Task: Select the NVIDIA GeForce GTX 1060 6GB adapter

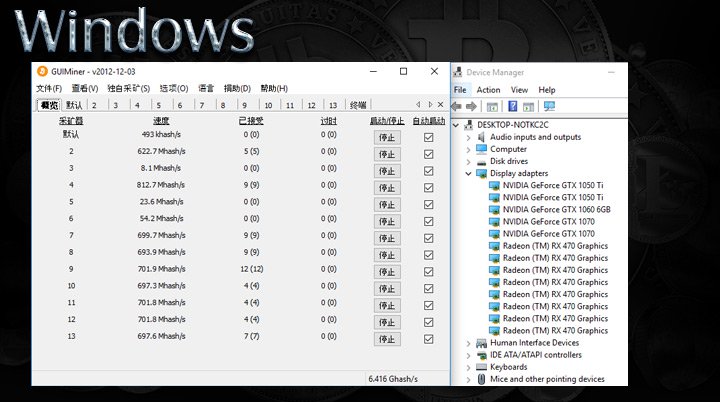Action: click(555, 210)
